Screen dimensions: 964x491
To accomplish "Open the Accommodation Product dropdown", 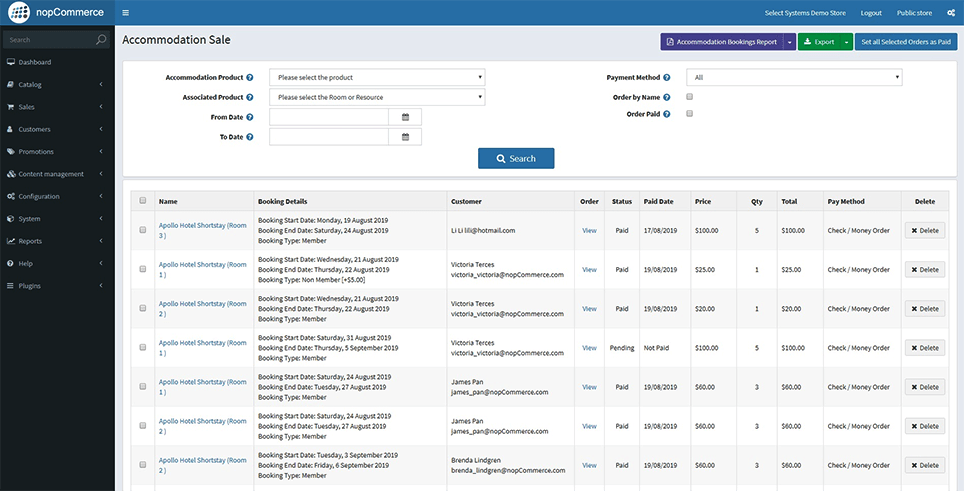I will pos(377,77).
